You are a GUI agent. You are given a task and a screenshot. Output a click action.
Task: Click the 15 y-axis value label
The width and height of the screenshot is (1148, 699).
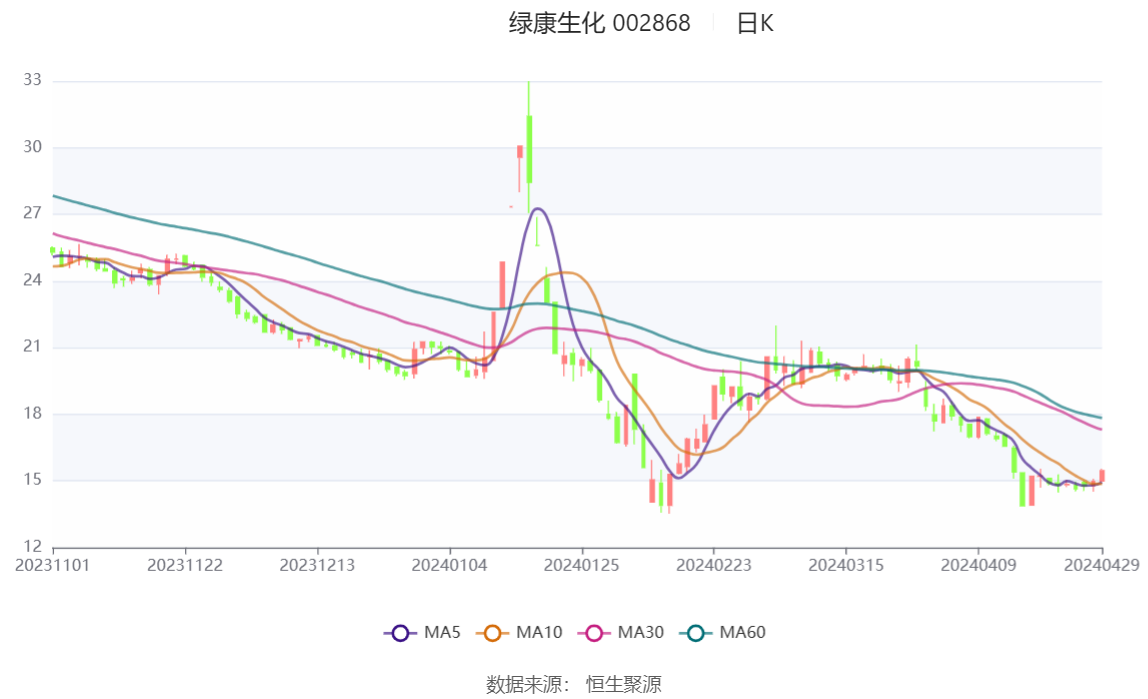[32, 479]
